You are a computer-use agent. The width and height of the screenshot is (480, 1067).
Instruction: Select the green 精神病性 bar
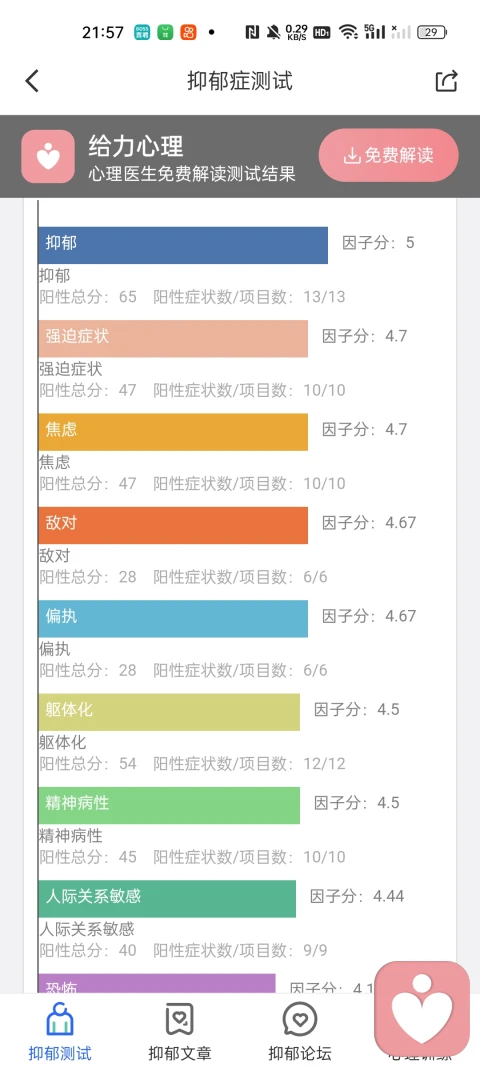click(x=169, y=805)
